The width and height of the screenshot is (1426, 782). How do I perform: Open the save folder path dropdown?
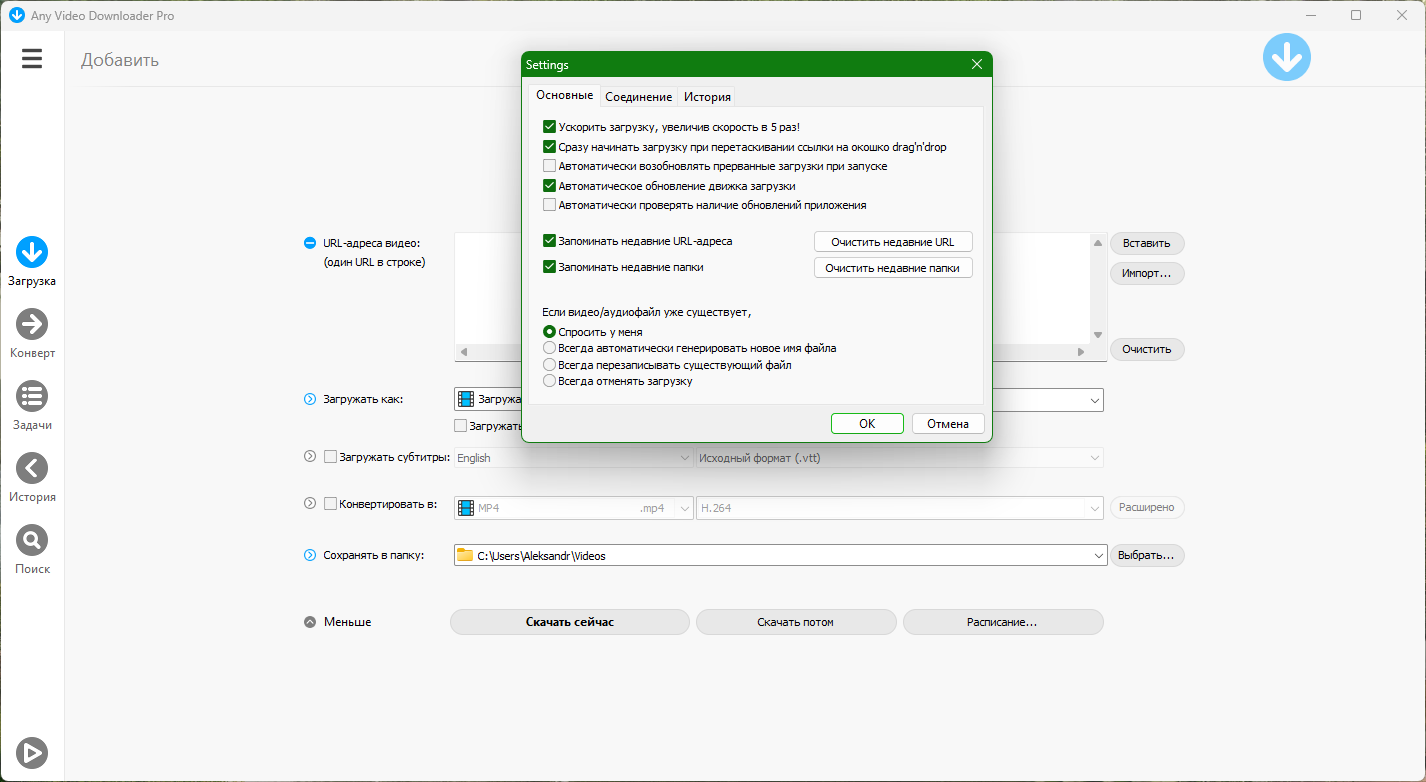[x=1098, y=555]
